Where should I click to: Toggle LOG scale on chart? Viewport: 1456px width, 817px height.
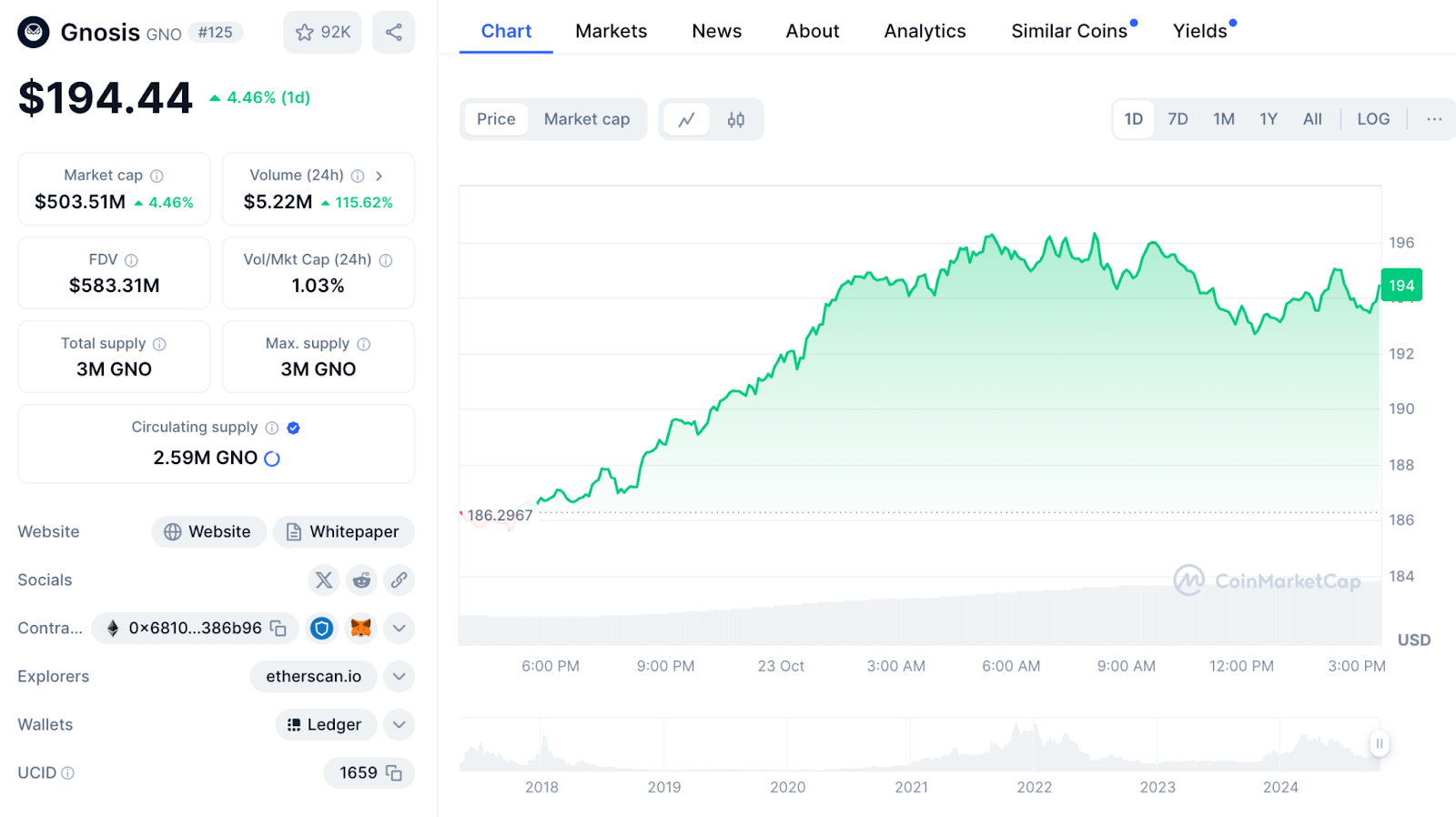tap(1373, 119)
